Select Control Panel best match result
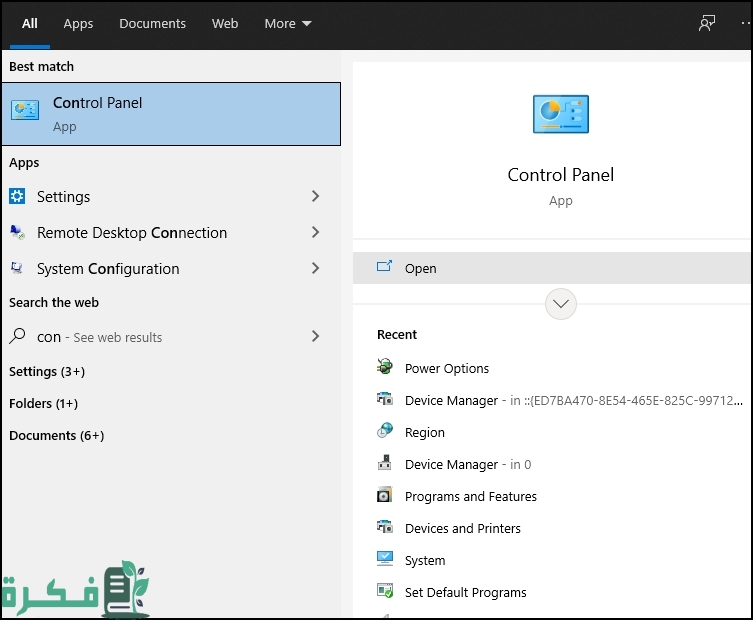 171,114
